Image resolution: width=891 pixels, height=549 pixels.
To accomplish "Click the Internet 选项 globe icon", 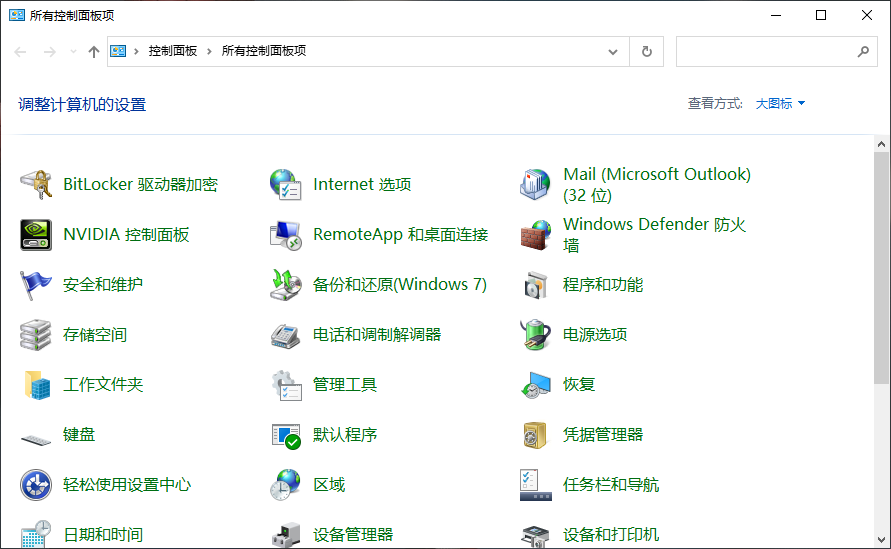I will [286, 185].
